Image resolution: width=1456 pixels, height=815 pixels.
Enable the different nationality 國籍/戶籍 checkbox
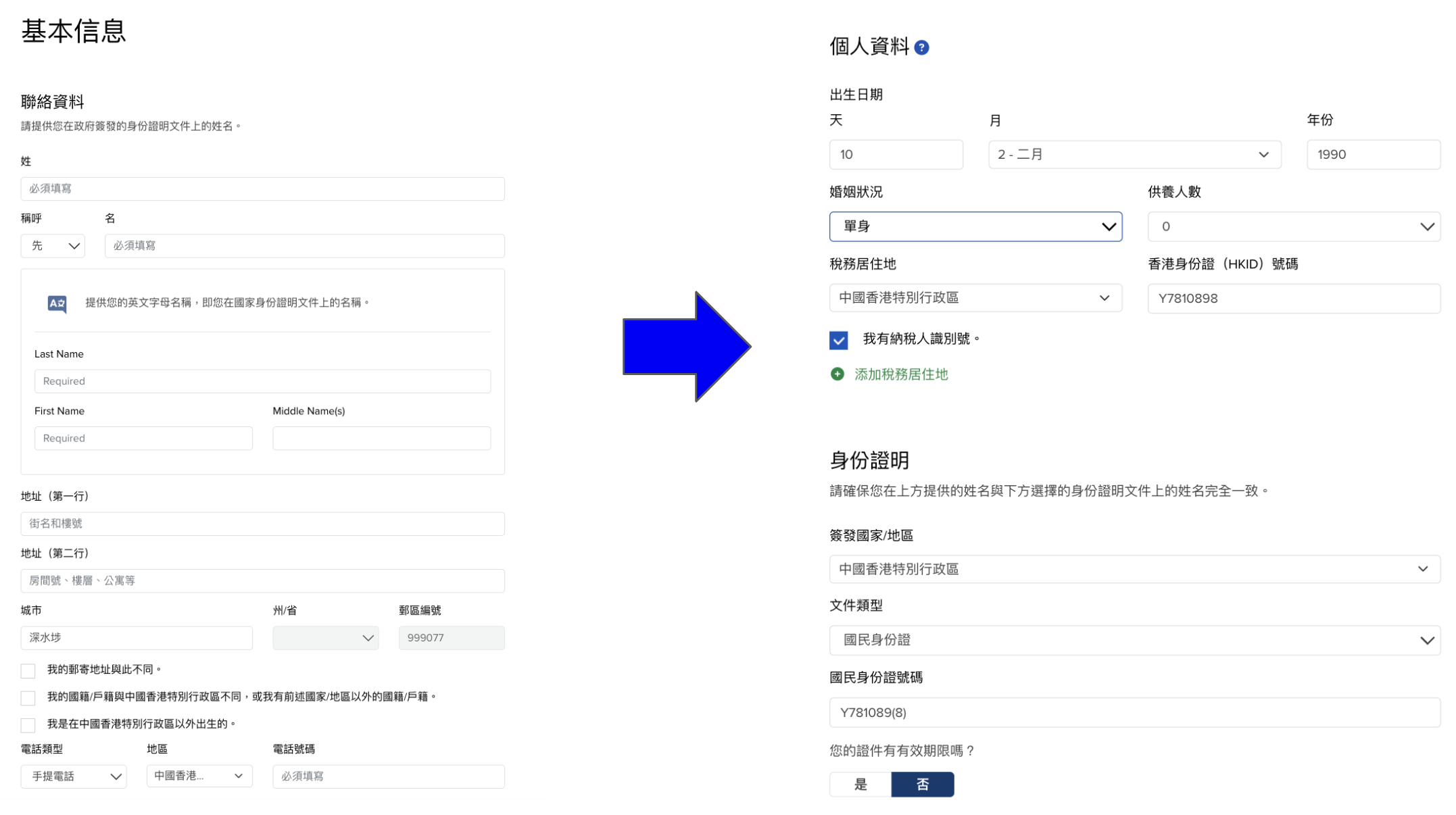[x=28, y=697]
